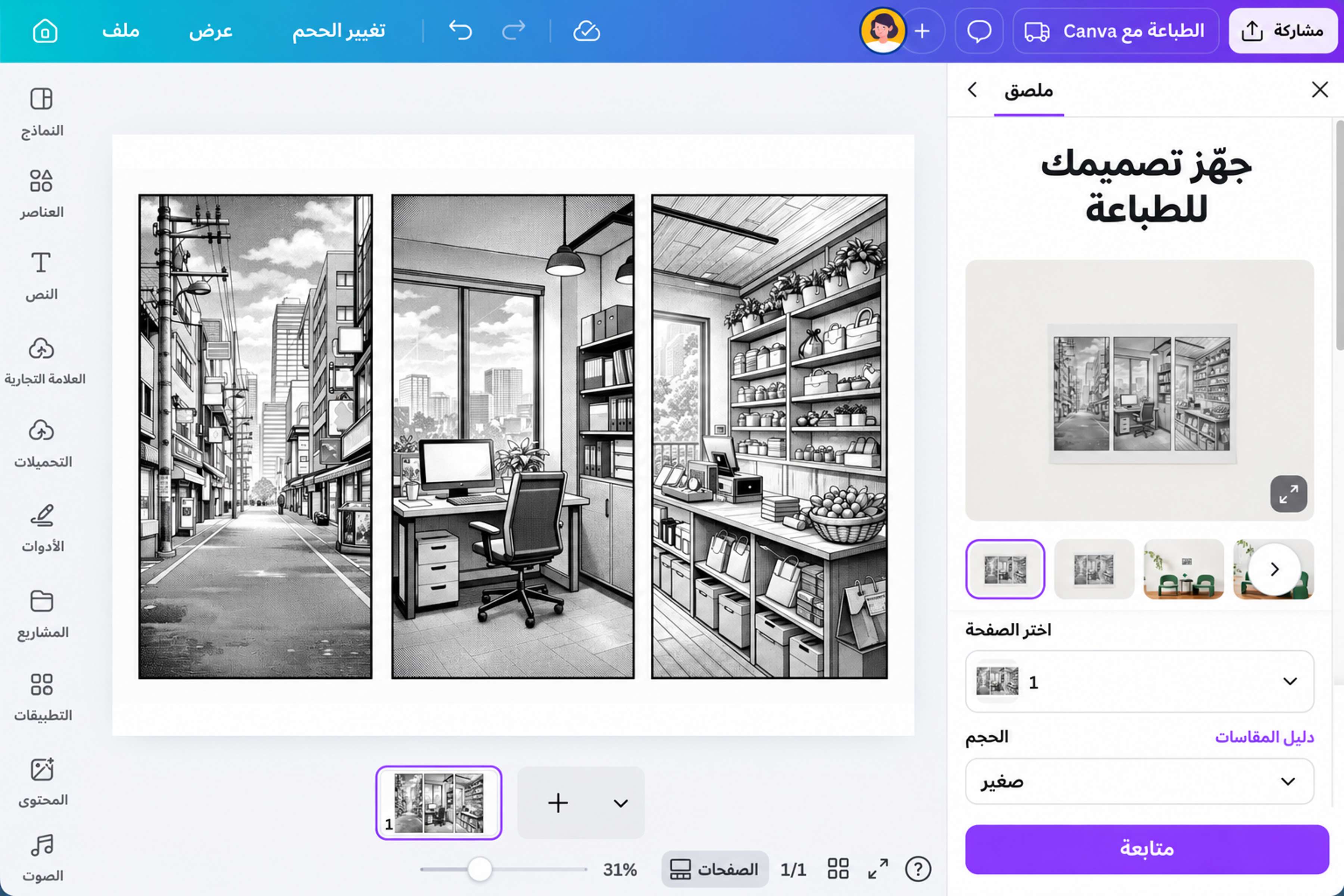Open the التحميلات uploads panel
Screen dimensions: 1344x896
pyautogui.click(x=43, y=444)
